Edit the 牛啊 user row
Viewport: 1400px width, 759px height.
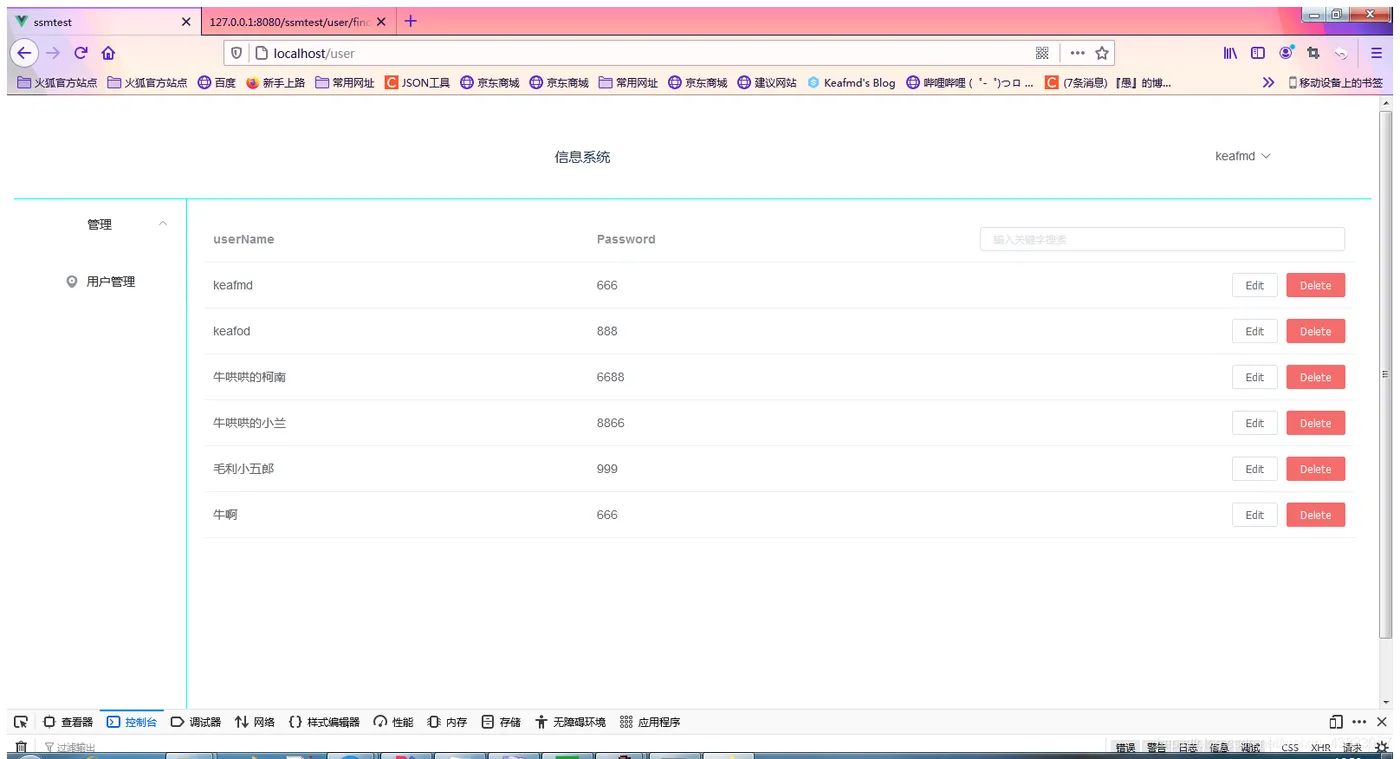coord(1254,516)
